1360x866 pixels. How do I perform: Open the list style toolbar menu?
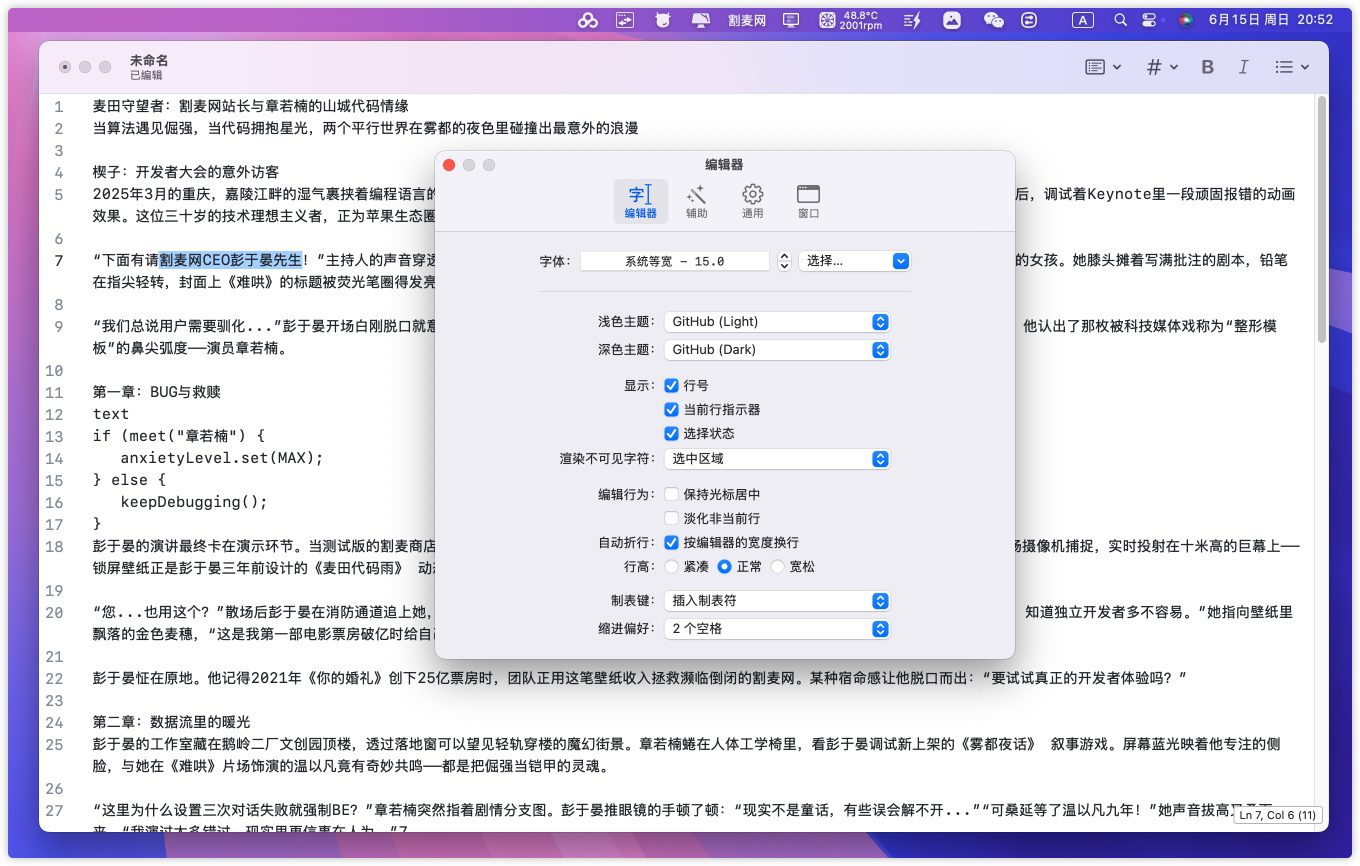tap(1292, 67)
